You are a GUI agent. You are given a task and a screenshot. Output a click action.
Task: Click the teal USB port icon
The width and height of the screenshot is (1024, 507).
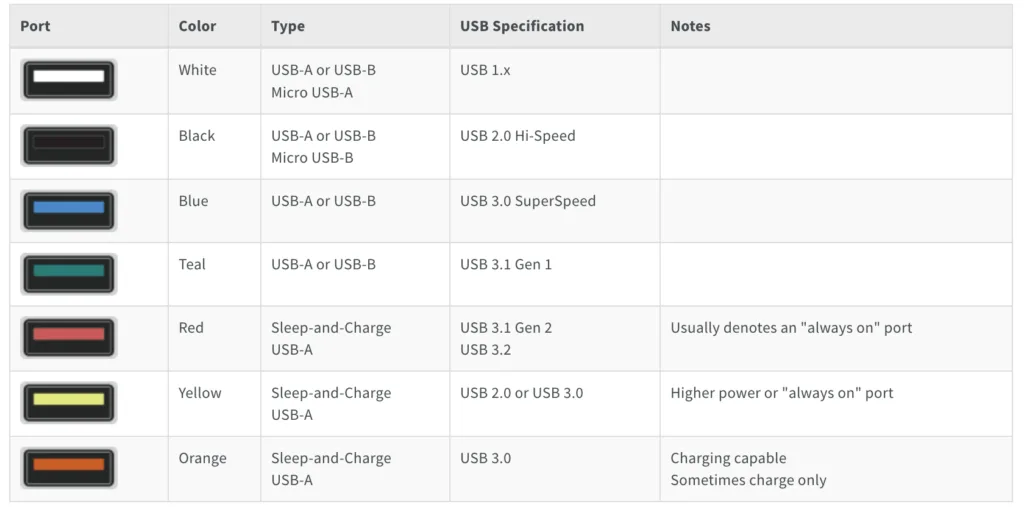[68, 273]
